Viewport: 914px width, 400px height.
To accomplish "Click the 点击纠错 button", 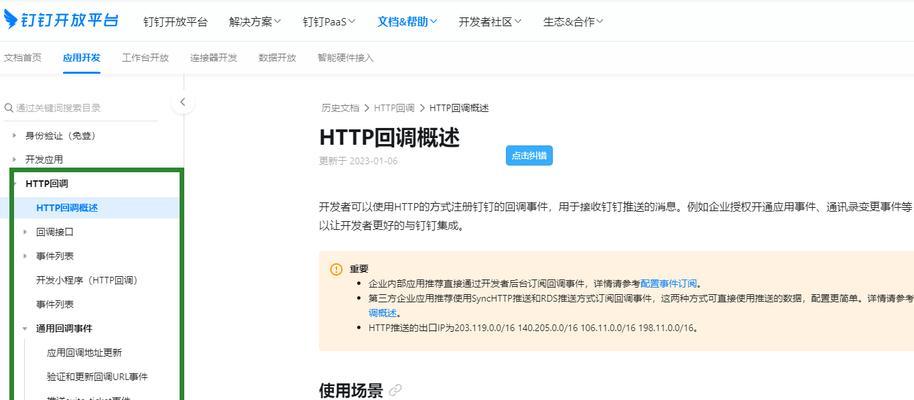I will (529, 156).
